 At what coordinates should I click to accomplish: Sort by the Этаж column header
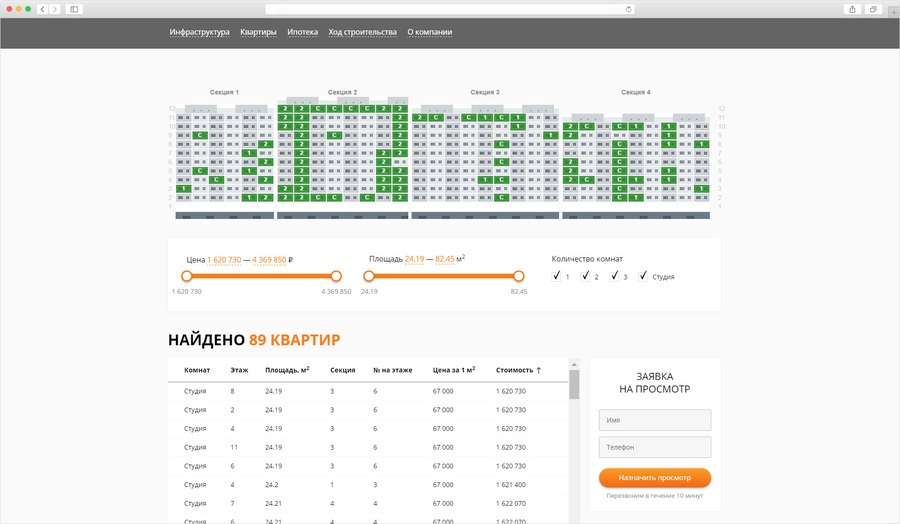click(x=239, y=370)
